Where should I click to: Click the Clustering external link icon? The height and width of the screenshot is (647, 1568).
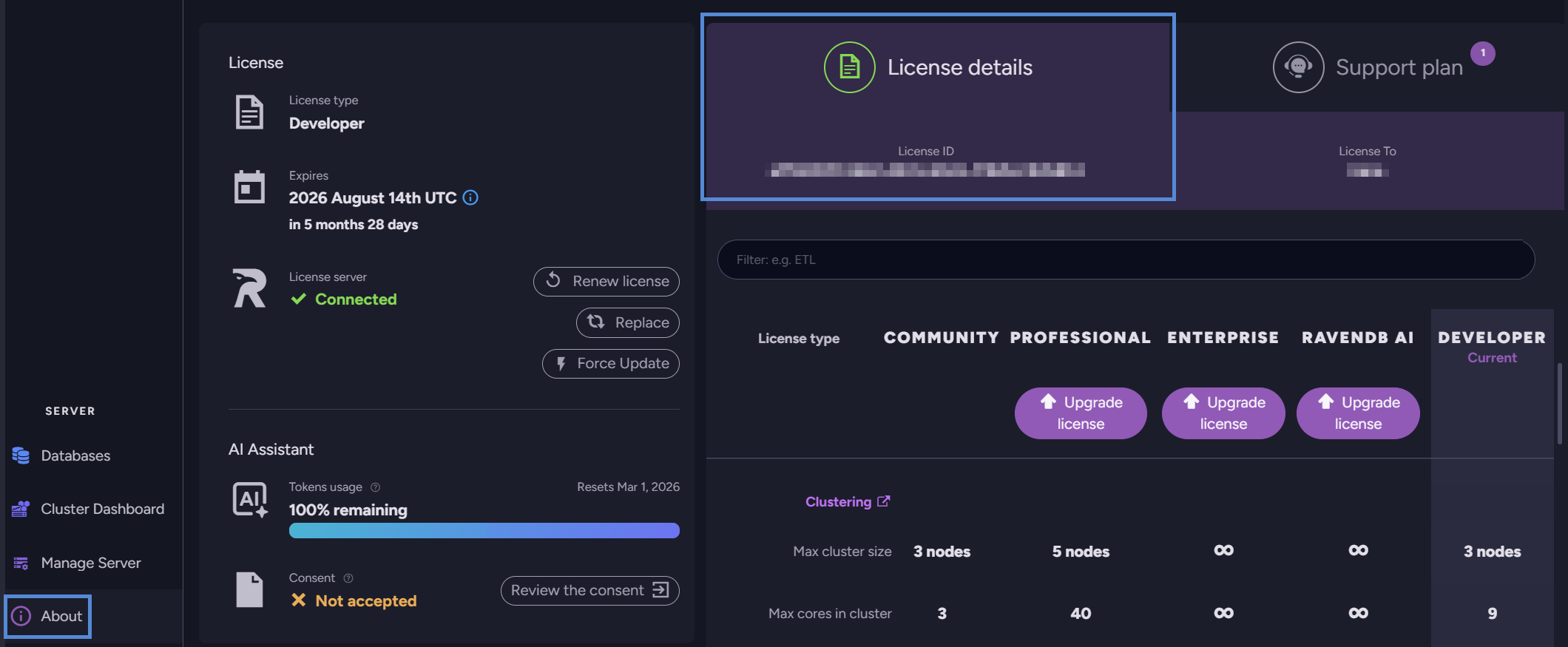pyautogui.click(x=884, y=501)
